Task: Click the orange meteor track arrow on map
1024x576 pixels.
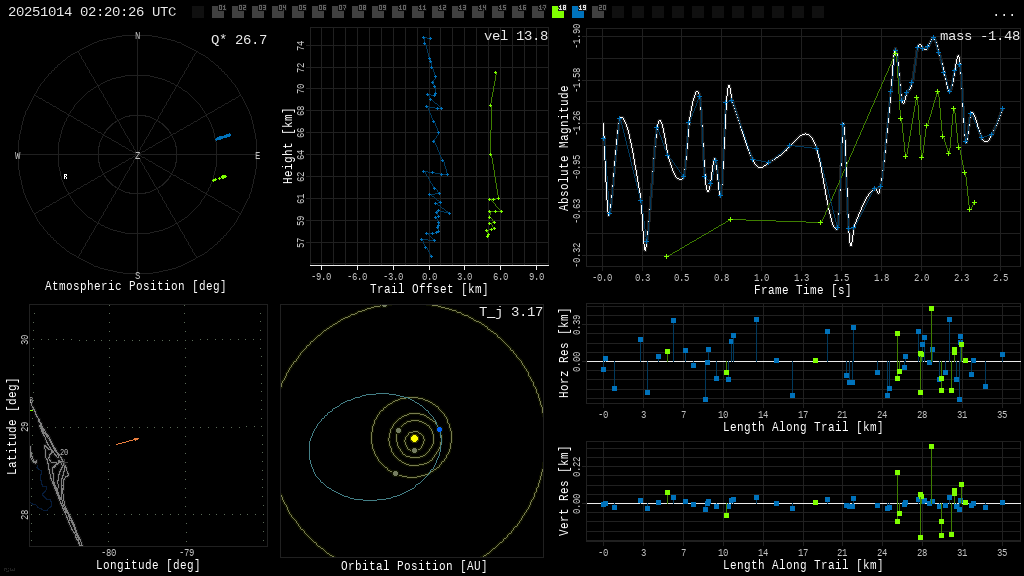Action: coord(127,441)
